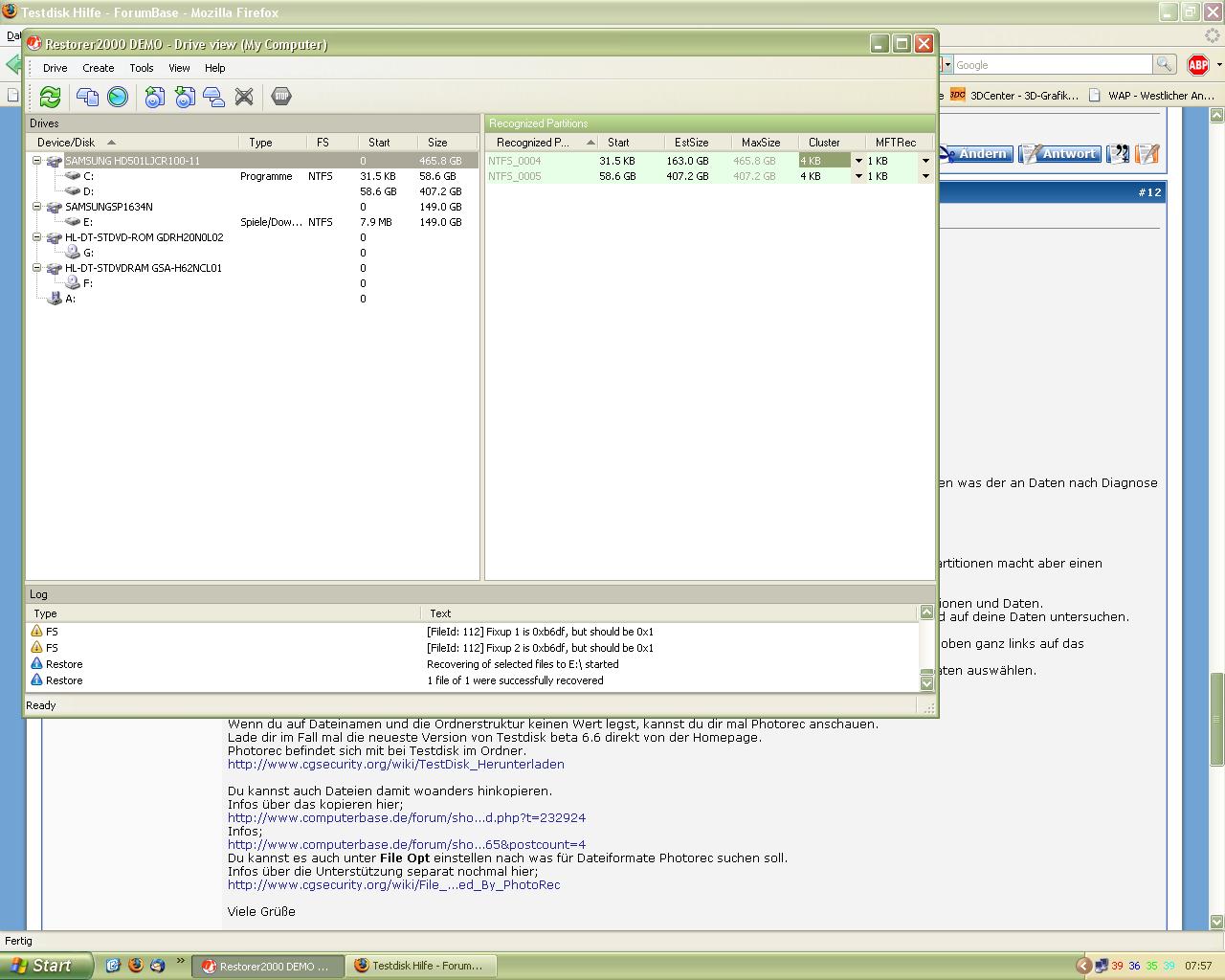The image size is (1225, 980).
Task: Click the Antwort forum button
Action: click(x=1059, y=153)
